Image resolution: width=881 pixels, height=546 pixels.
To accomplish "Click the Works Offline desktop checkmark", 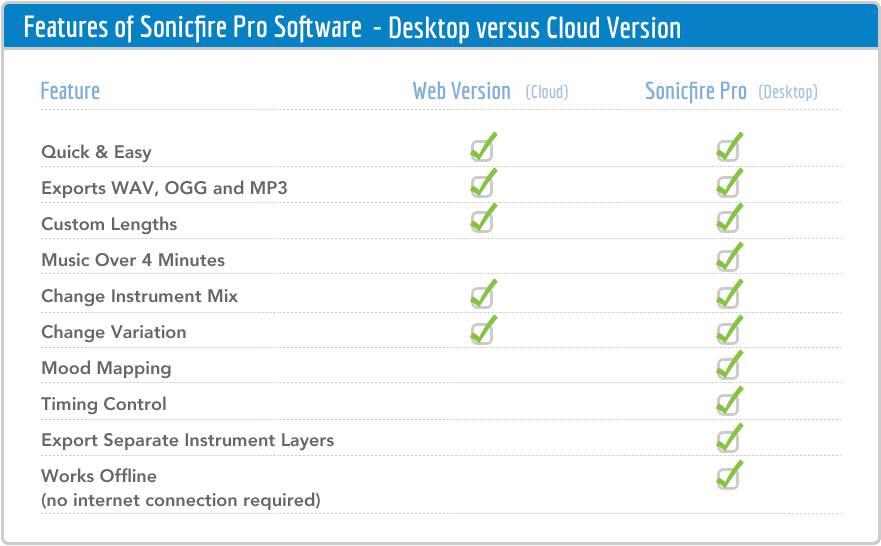I will coord(729,475).
